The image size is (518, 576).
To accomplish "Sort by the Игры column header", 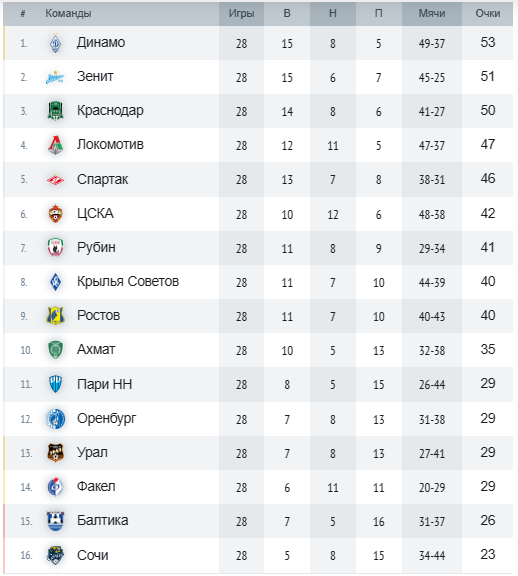I will tap(241, 13).
